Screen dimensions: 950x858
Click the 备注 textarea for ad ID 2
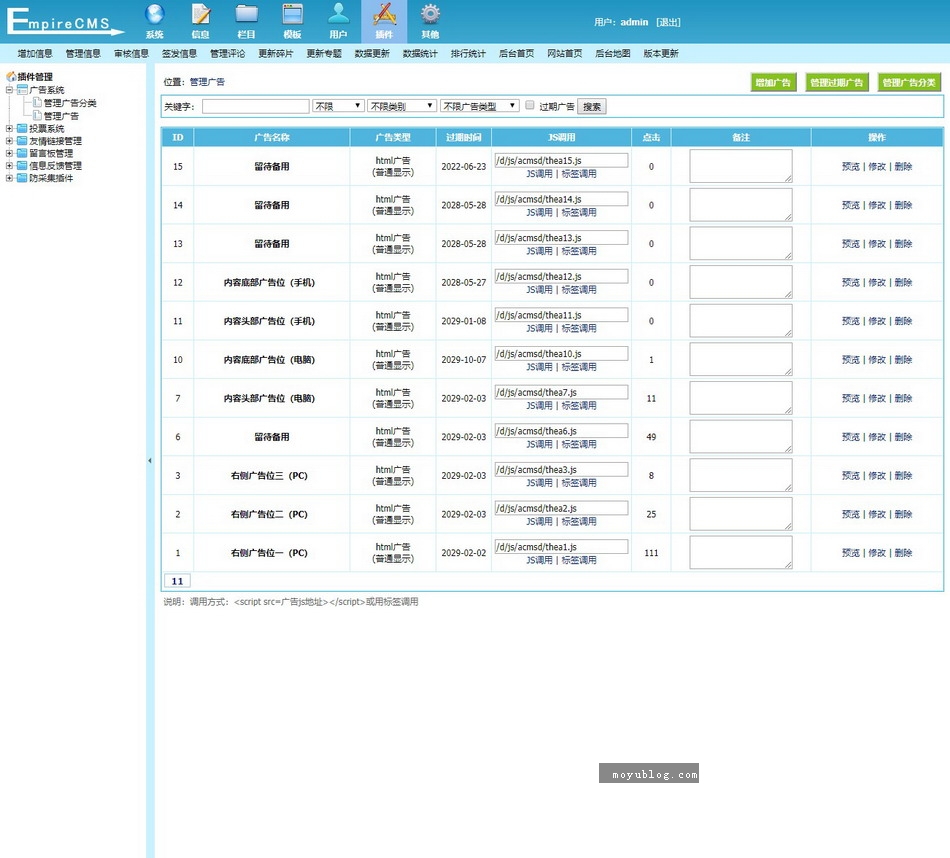coord(740,514)
